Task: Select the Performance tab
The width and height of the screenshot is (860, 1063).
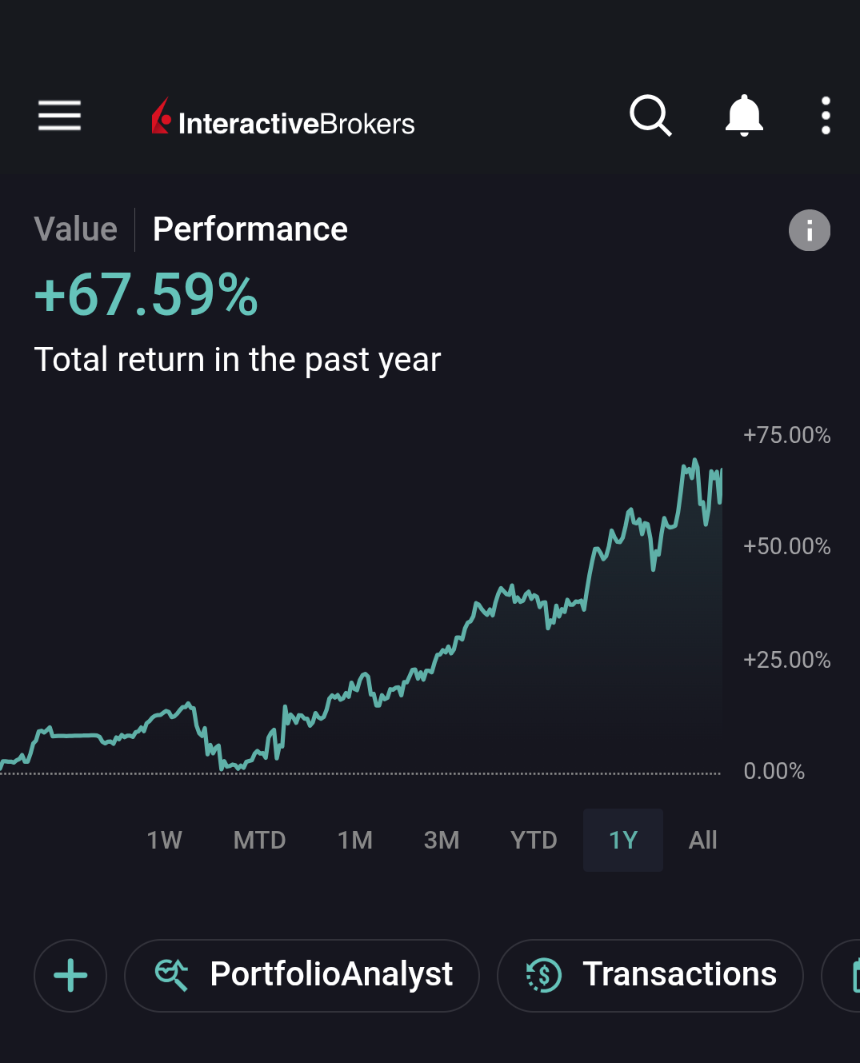Action: point(250,229)
